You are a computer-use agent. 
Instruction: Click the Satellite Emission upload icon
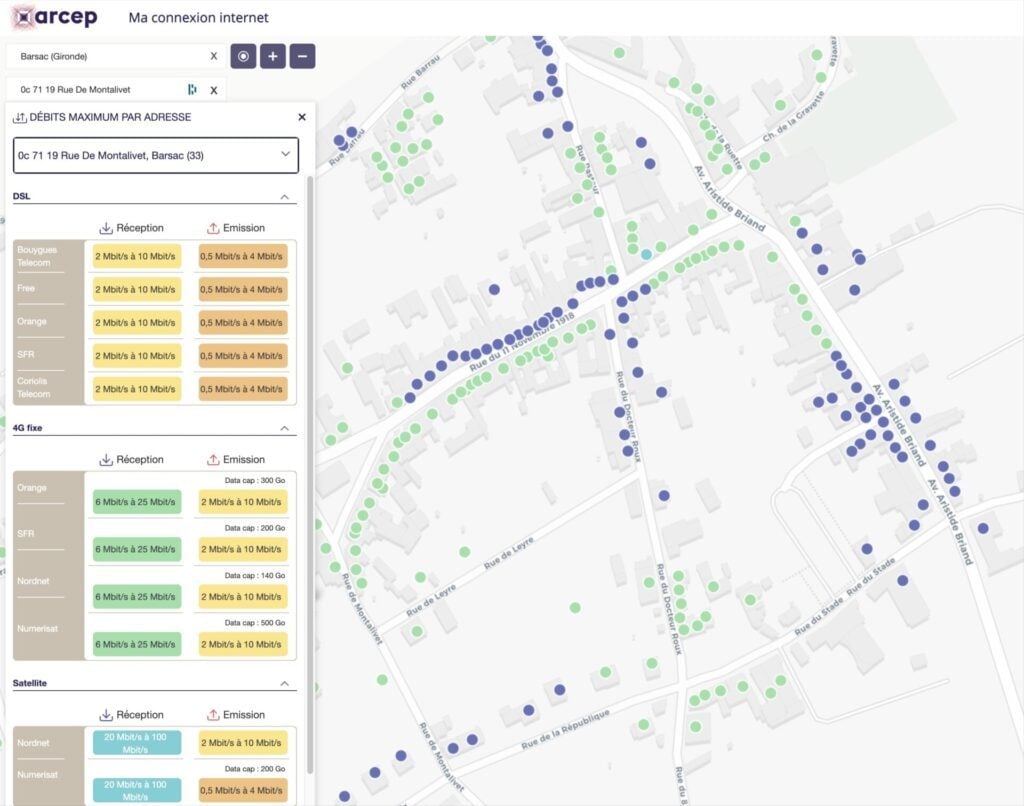(x=213, y=715)
